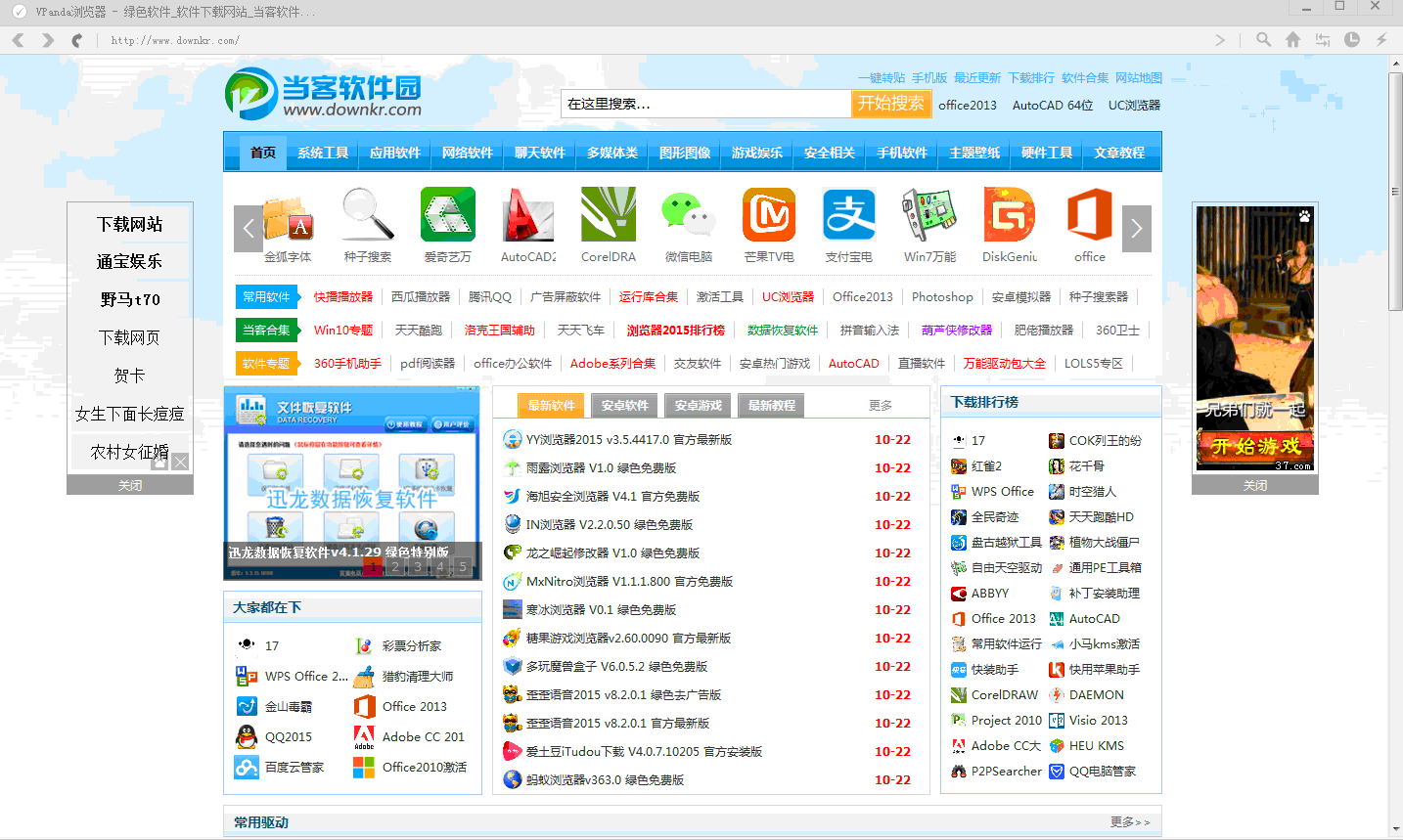Open the 金狐字体 font app icon
This screenshot has width=1403, height=840.
click(x=288, y=216)
